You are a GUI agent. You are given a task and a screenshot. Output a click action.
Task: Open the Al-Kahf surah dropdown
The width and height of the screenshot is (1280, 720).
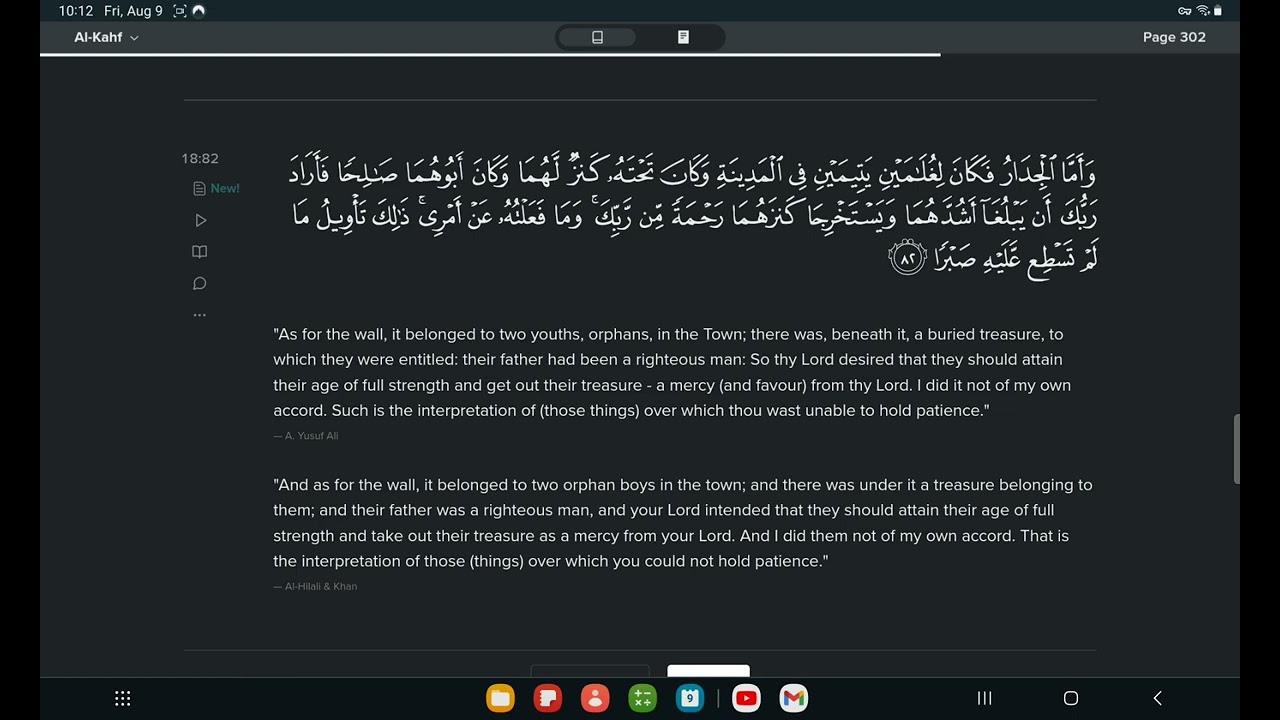106,37
